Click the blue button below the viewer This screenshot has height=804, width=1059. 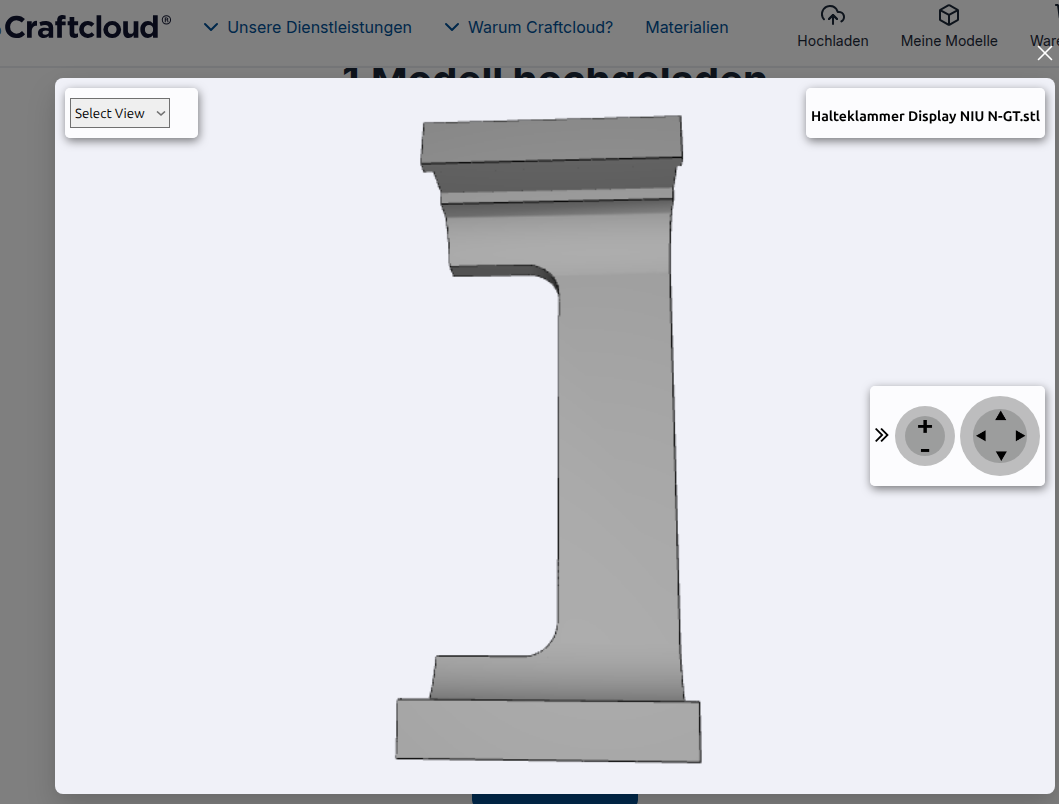click(554, 798)
